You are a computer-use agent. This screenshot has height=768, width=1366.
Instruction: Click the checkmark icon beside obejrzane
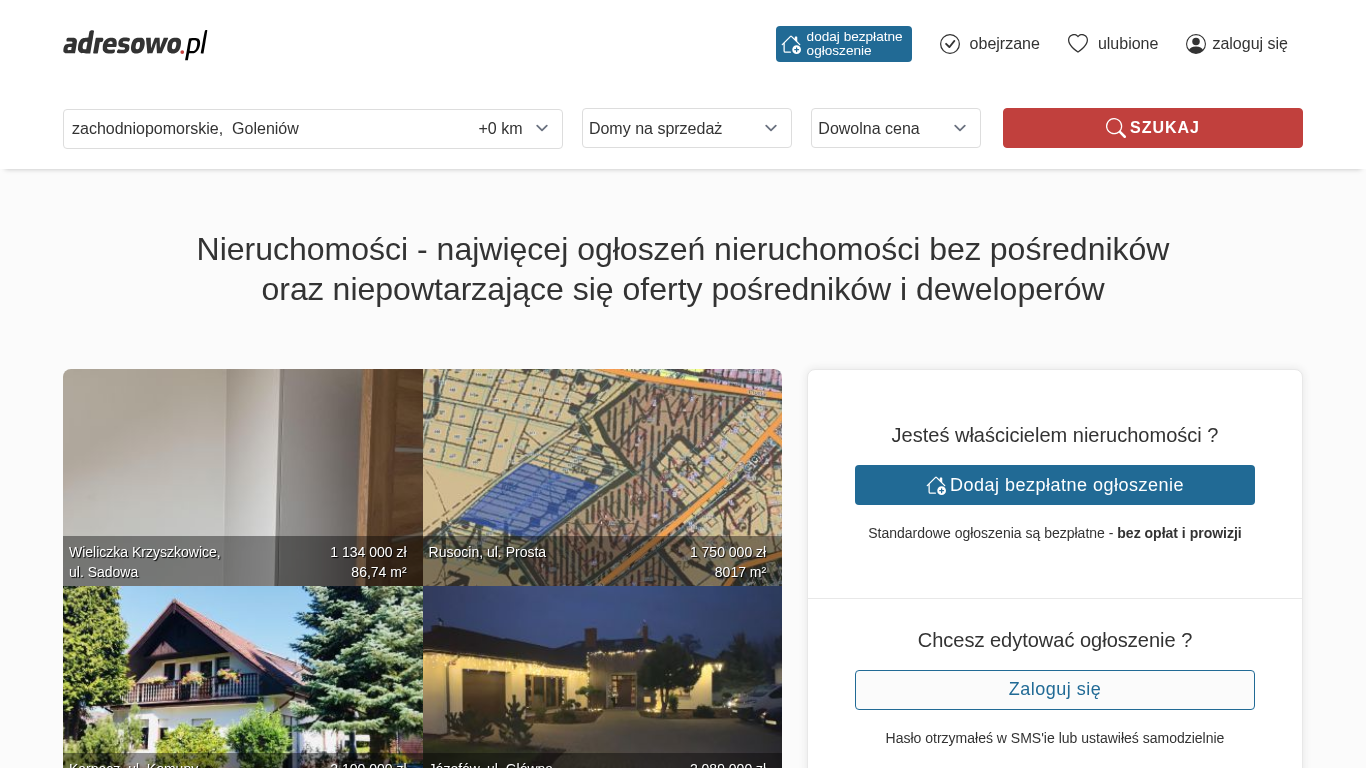pos(950,44)
